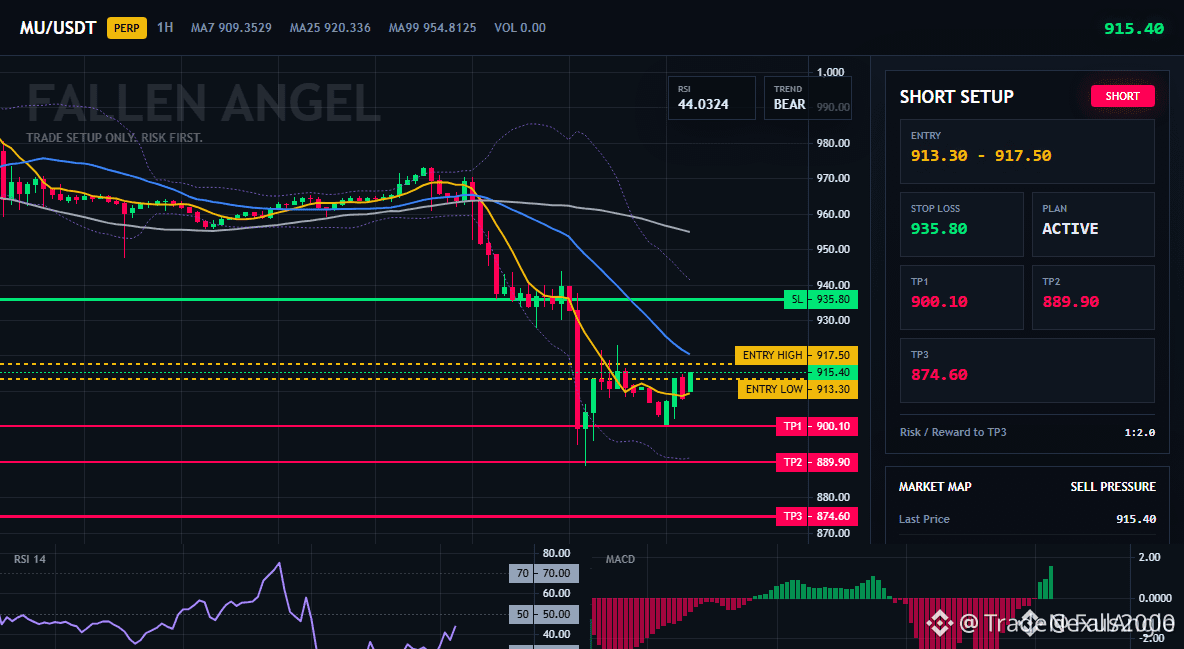Click the VOL 0.00 label

[x=520, y=28]
